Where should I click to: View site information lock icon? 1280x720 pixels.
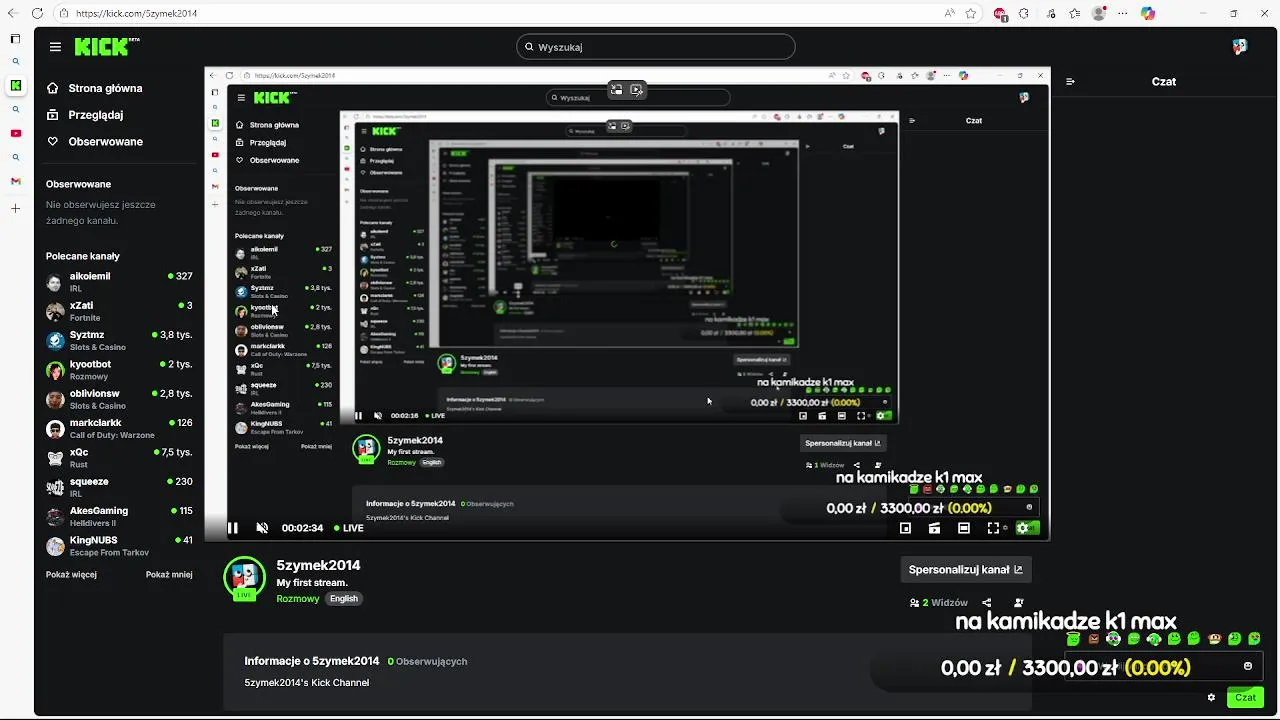[64, 14]
